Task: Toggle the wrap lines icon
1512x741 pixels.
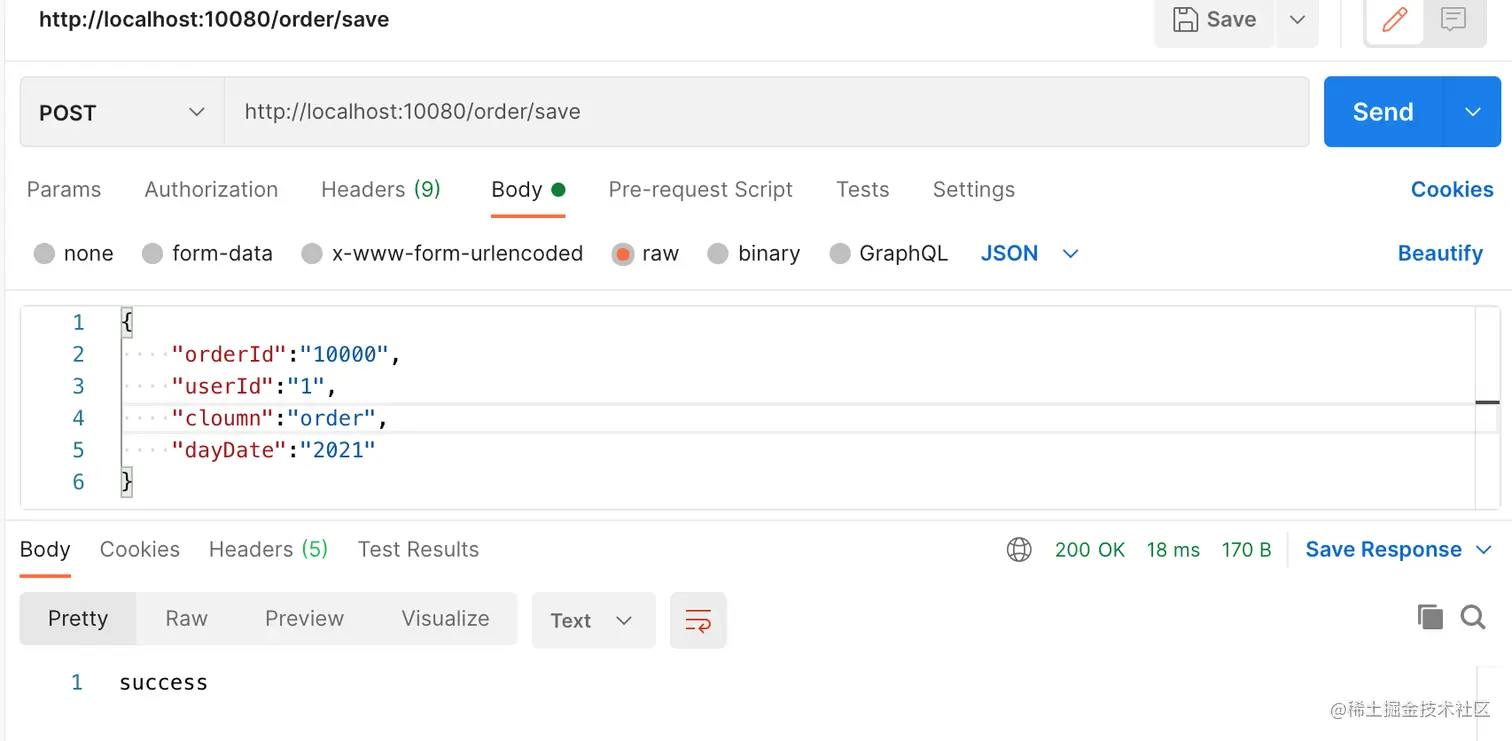Action: pos(698,620)
